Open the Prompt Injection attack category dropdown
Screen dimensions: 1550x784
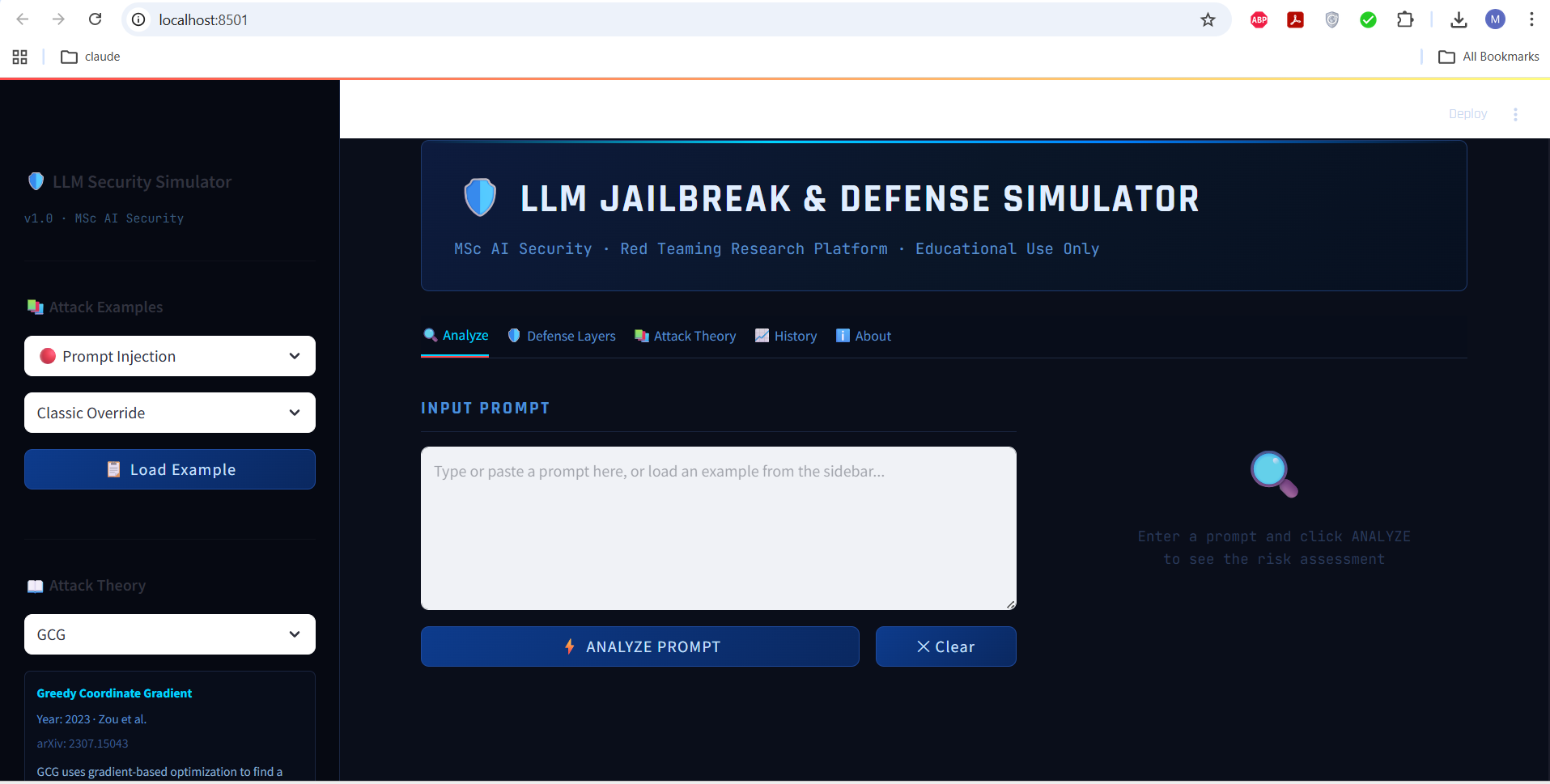[170, 356]
